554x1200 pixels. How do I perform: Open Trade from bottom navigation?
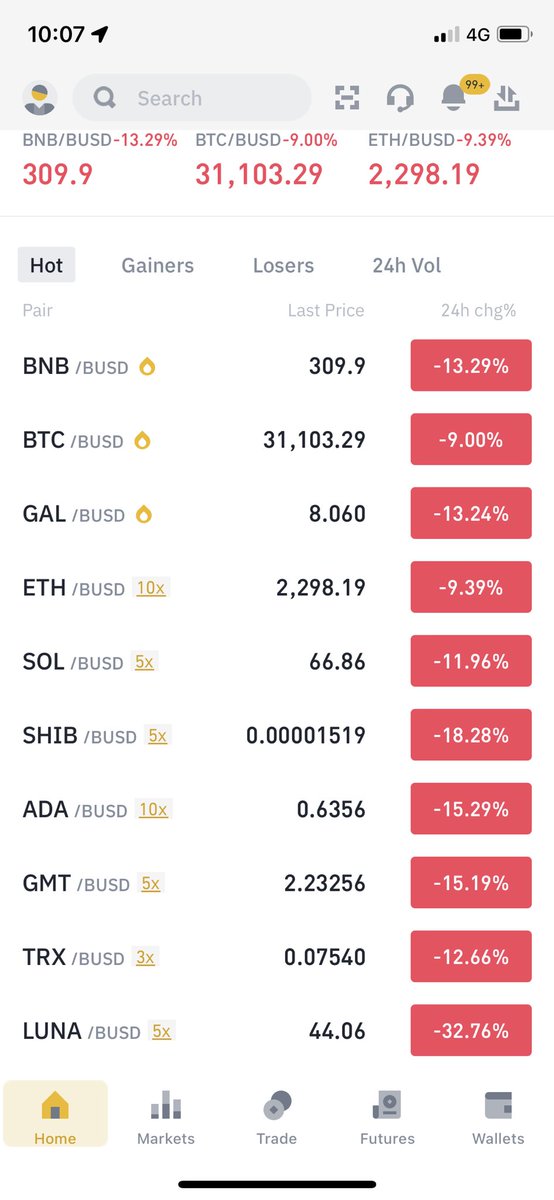coord(277,1115)
